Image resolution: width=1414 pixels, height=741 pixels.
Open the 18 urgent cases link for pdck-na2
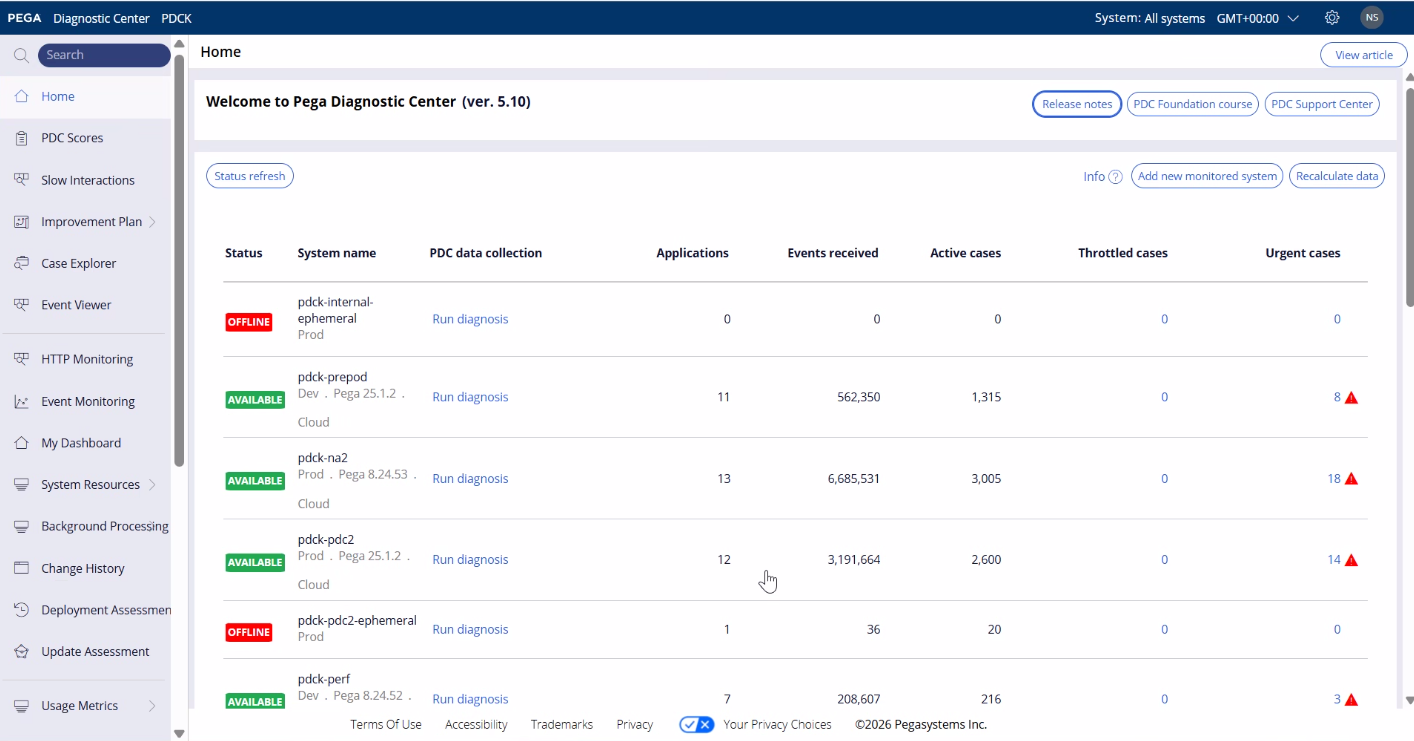pos(1334,479)
